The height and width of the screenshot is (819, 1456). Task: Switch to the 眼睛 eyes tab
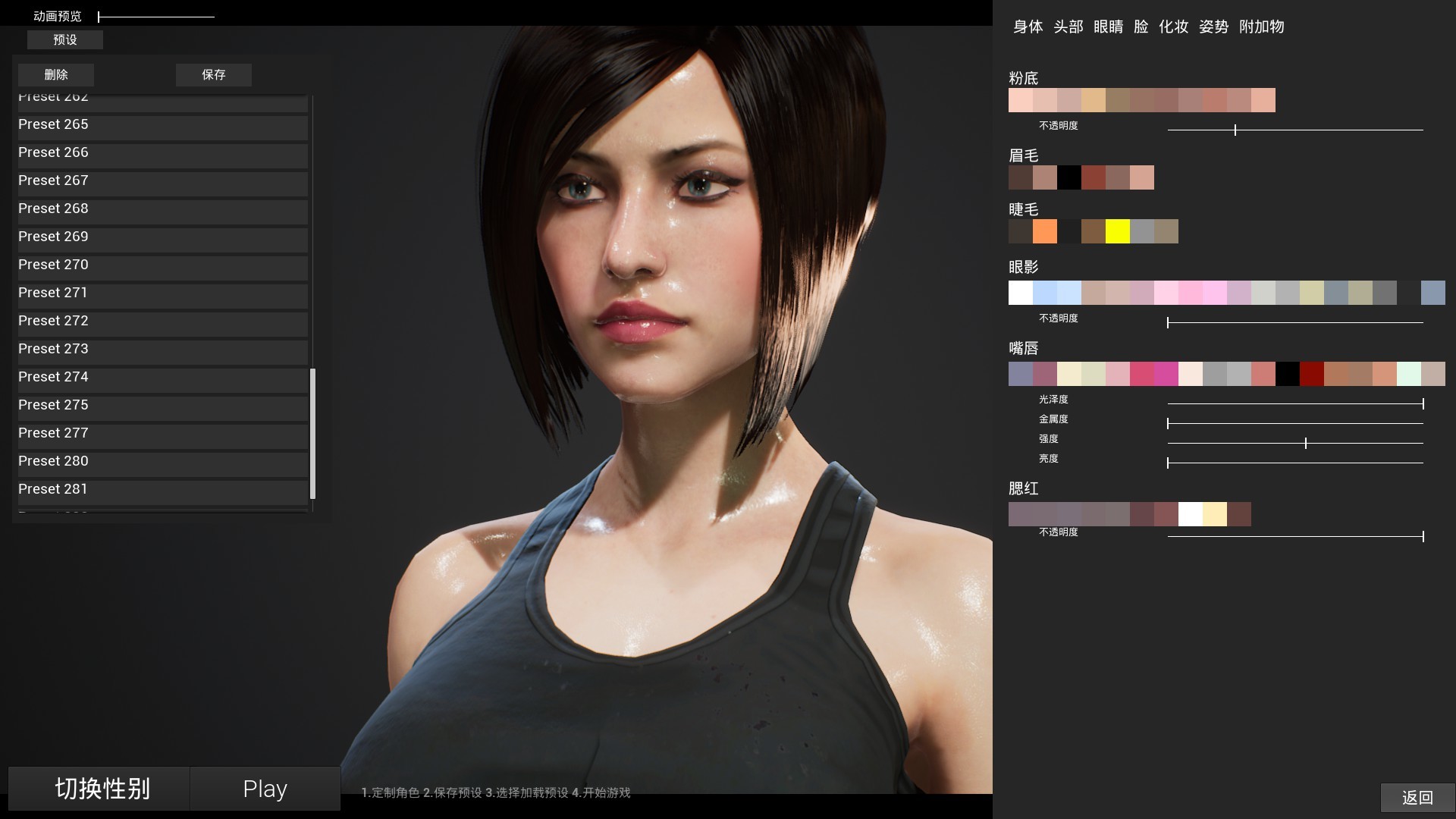tap(1108, 27)
